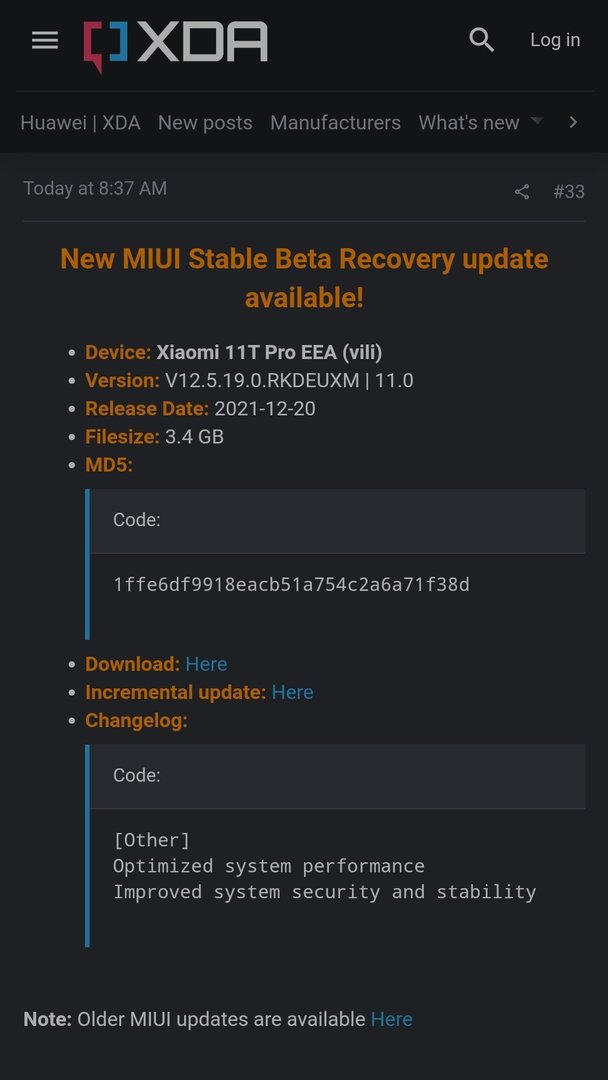Viewport: 608px width, 1080px height.
Task: Expand the What's new dropdown arrow
Action: pos(536,121)
